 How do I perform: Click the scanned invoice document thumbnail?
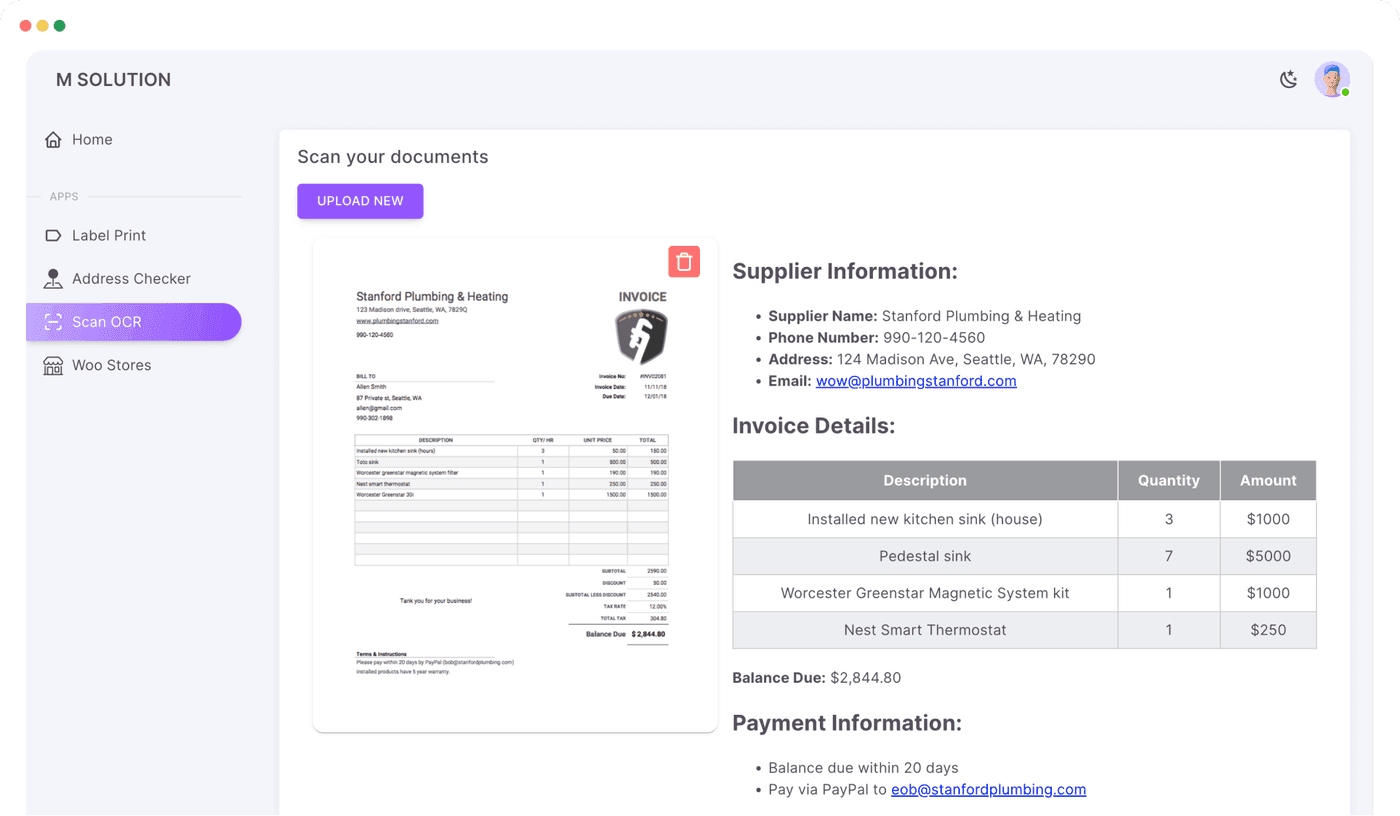click(515, 485)
